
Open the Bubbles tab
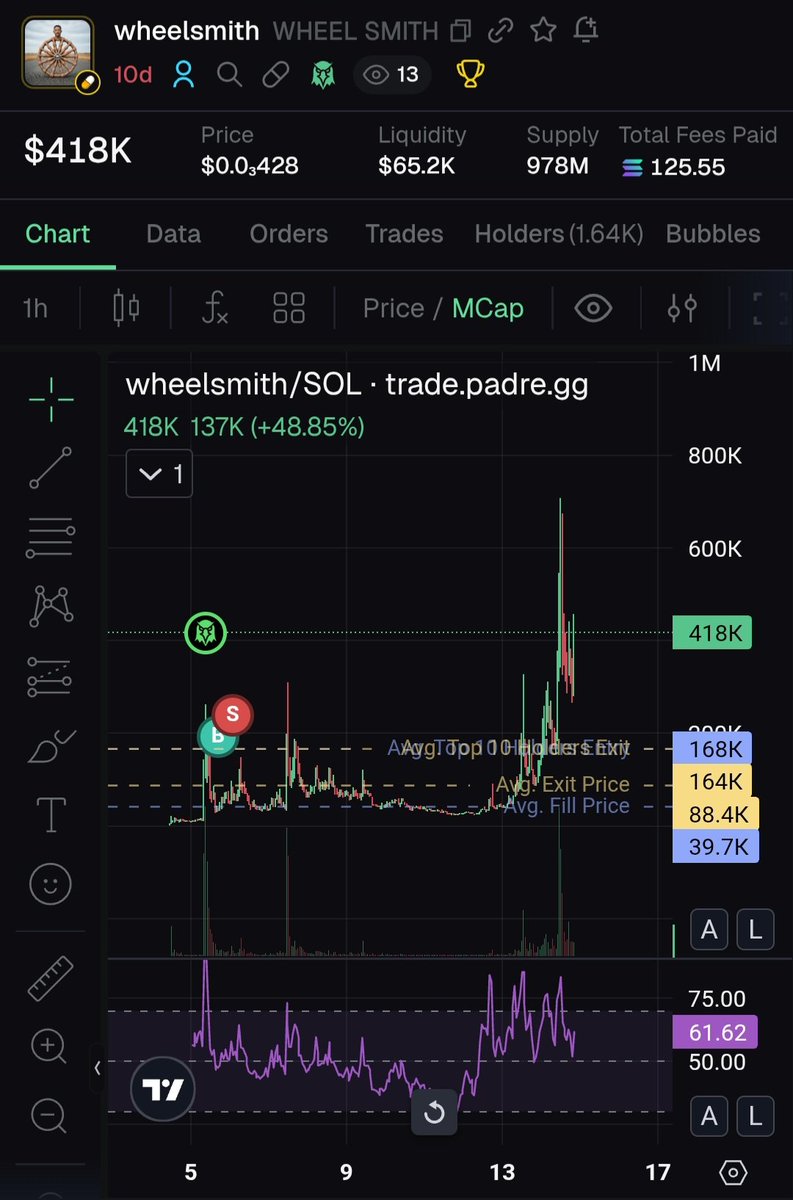pyautogui.click(x=713, y=234)
